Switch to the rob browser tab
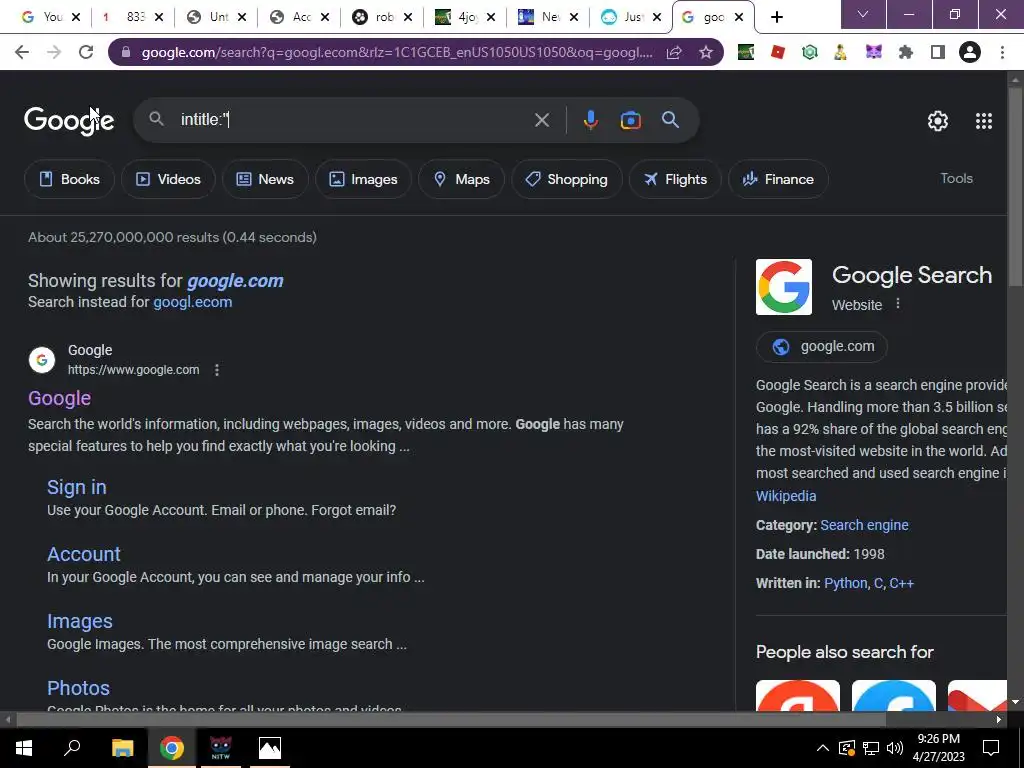Image resolution: width=1024 pixels, height=768 pixels. tap(382, 17)
